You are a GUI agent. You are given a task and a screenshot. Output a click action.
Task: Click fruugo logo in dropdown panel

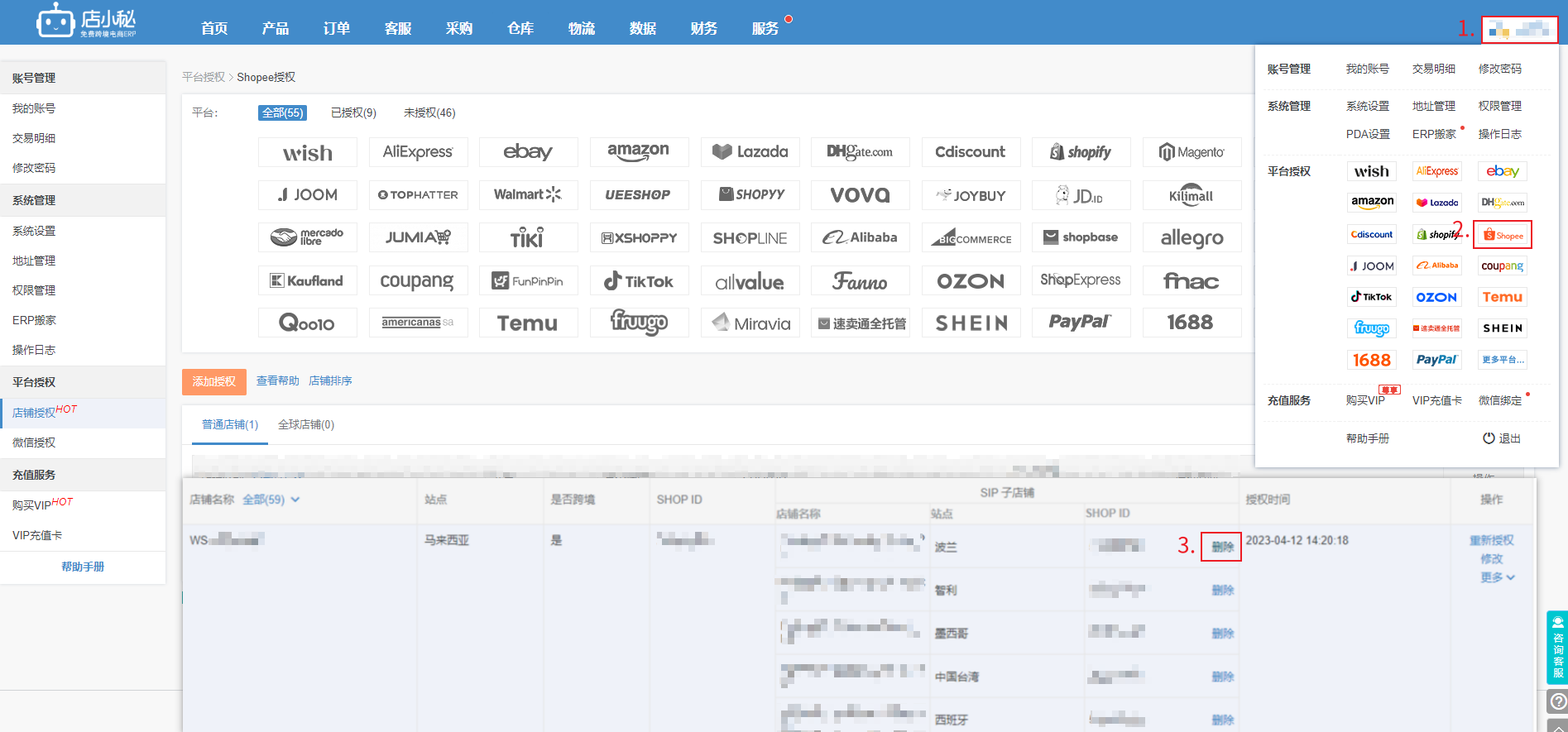tap(1372, 328)
